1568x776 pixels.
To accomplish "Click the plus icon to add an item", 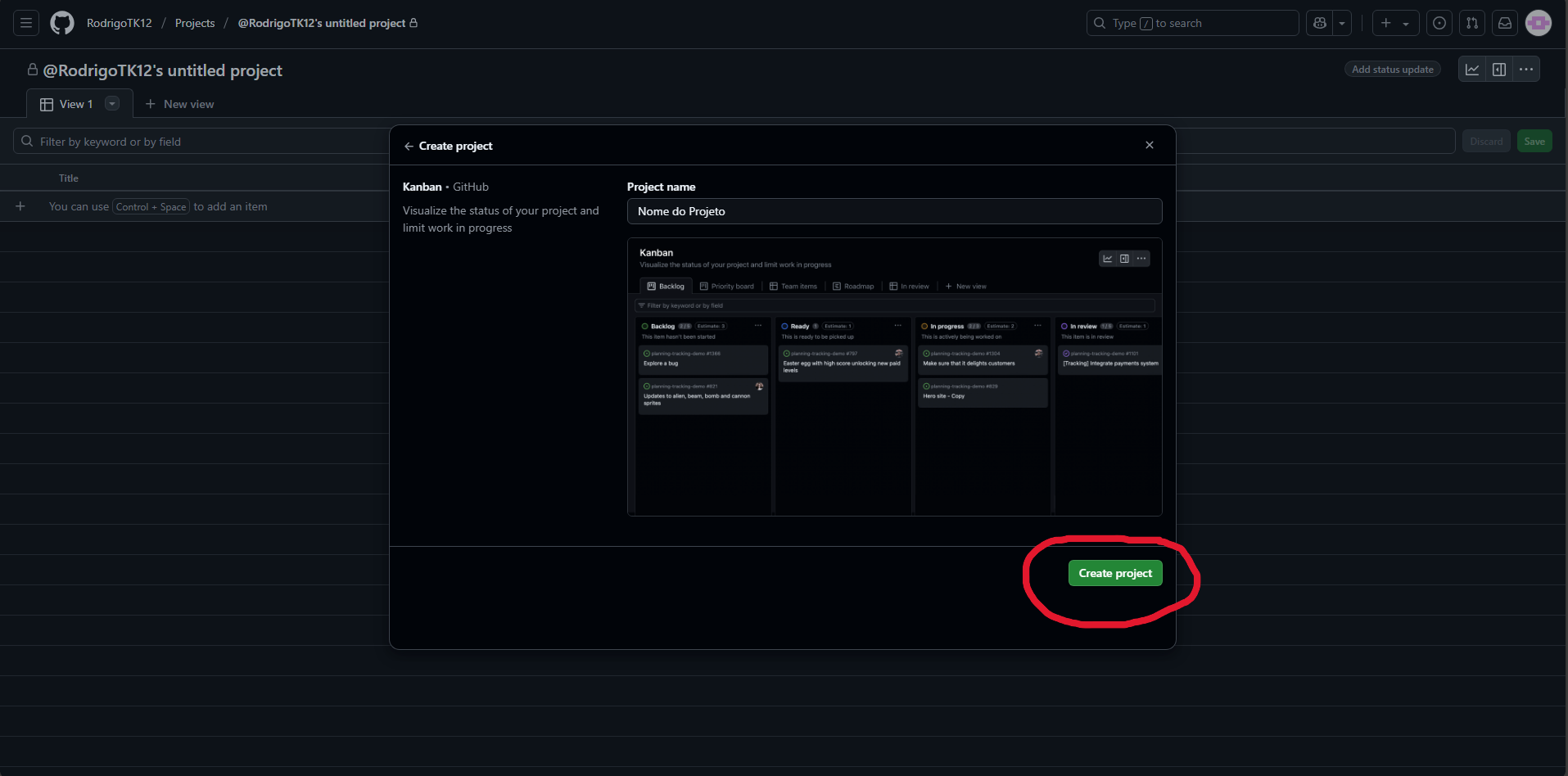I will click(x=20, y=206).
